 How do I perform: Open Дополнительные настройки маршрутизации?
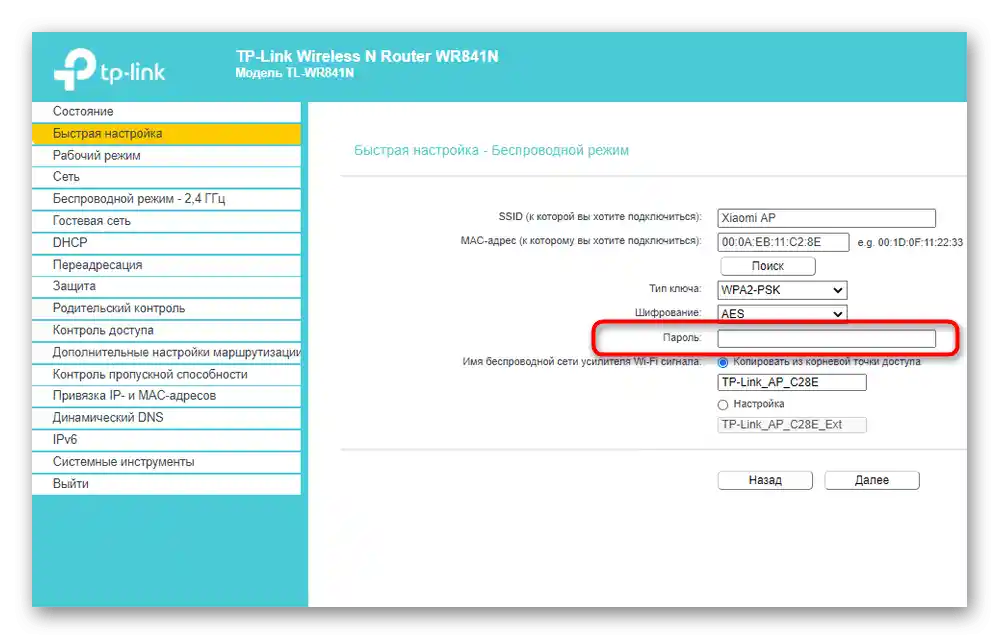(x=166, y=352)
